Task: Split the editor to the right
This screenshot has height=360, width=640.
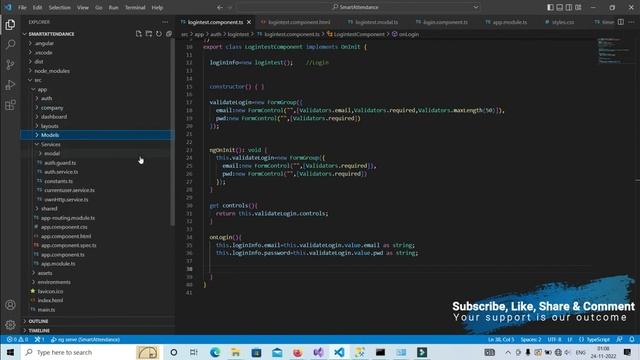Action: tap(620, 22)
